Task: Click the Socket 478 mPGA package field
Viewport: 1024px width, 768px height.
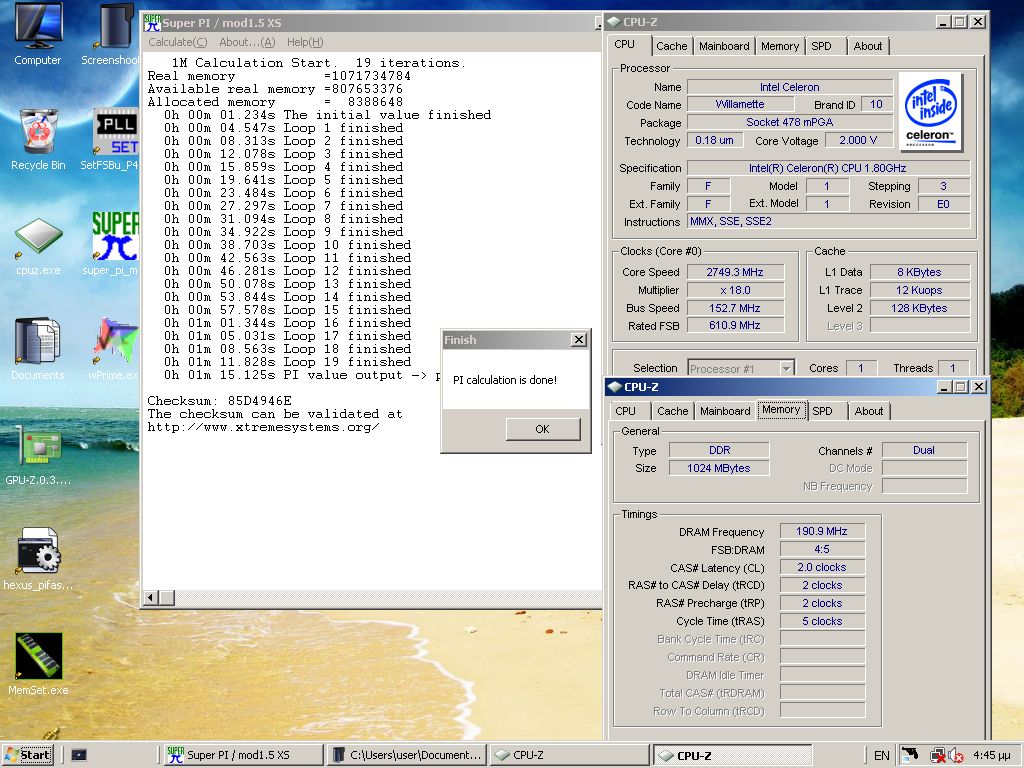Action: pos(790,122)
